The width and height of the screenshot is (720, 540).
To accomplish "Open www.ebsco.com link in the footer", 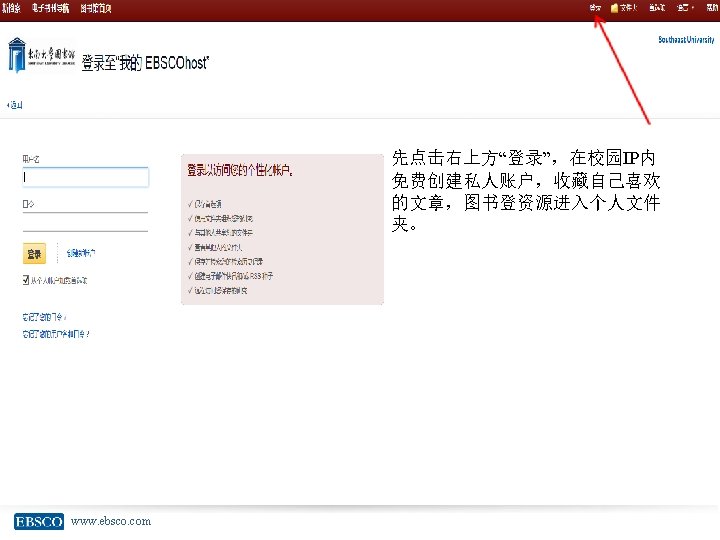I will (x=111, y=521).
